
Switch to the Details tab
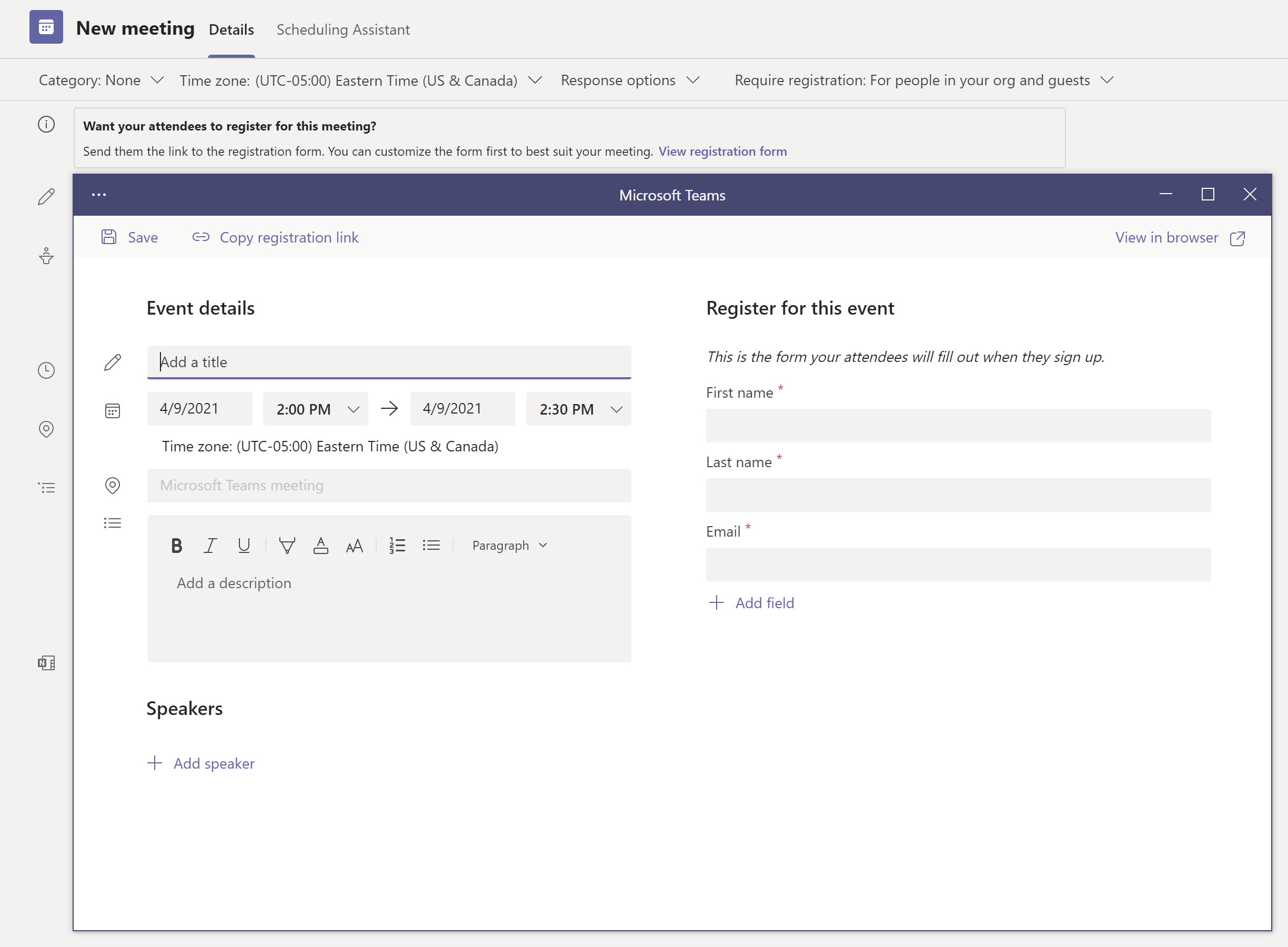[231, 30]
